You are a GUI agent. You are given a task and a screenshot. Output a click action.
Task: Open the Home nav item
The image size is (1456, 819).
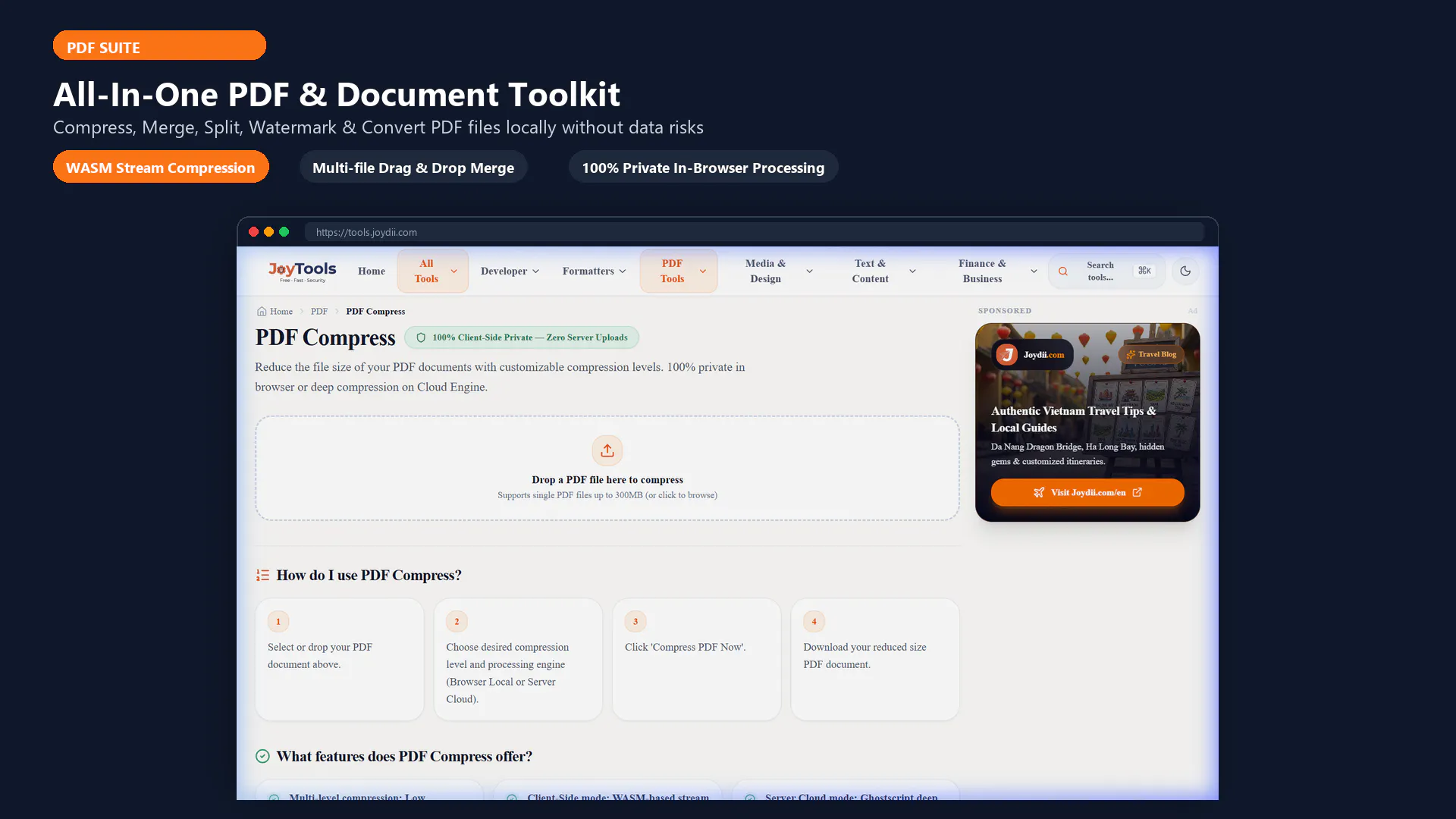click(x=372, y=271)
